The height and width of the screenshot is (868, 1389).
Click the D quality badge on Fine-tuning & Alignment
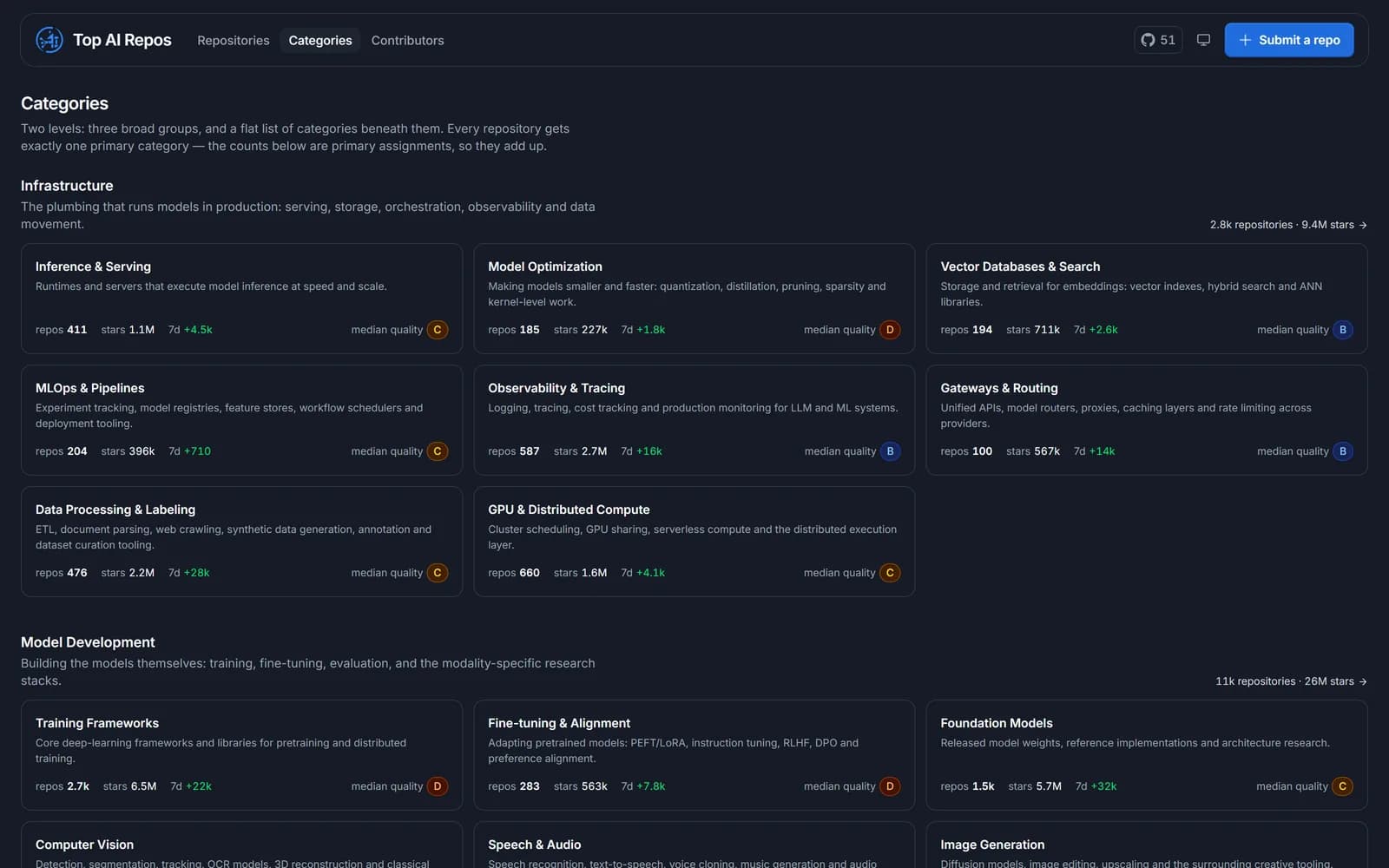tap(890, 786)
